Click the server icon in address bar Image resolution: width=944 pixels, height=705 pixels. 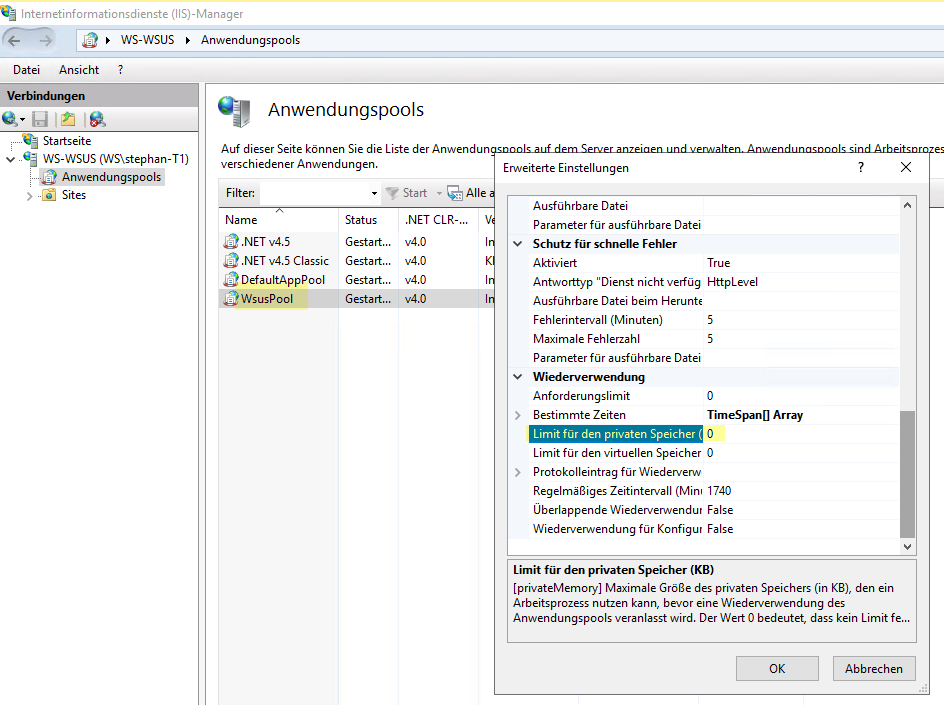click(x=90, y=40)
